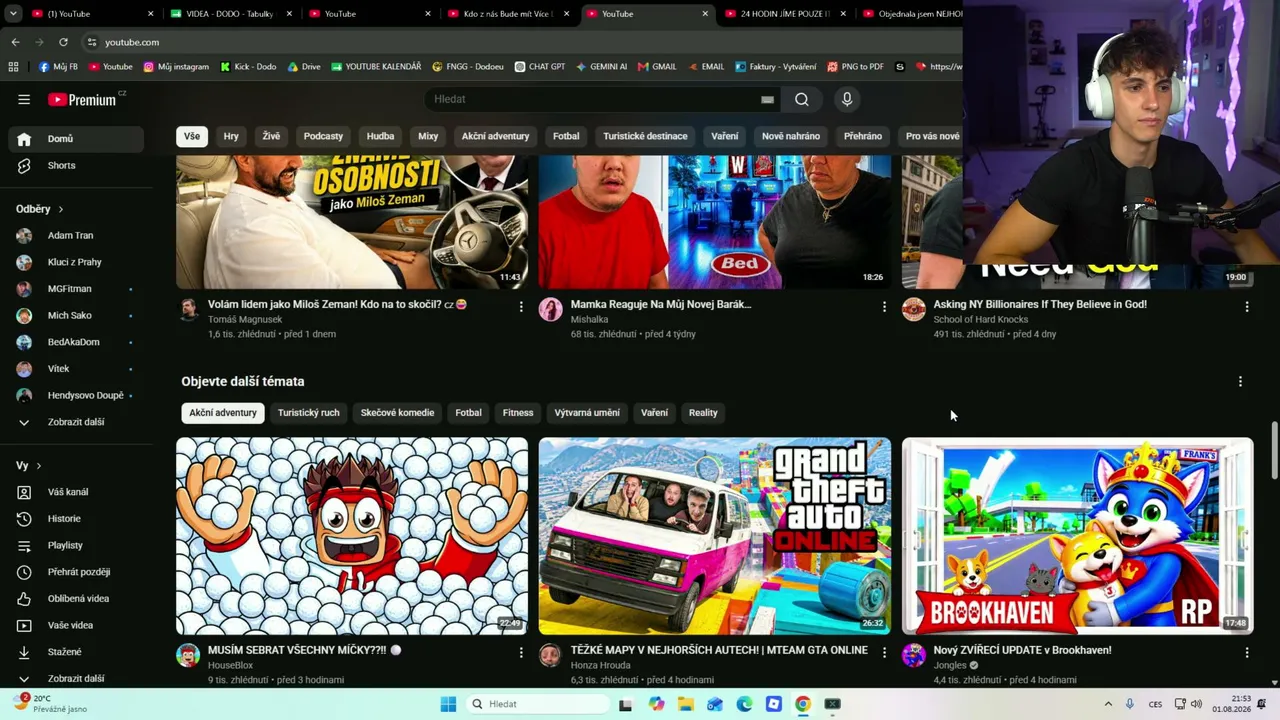This screenshot has height=720, width=1280.
Task: Open options for Asking NY Billionaires video
Action: (x=1247, y=307)
